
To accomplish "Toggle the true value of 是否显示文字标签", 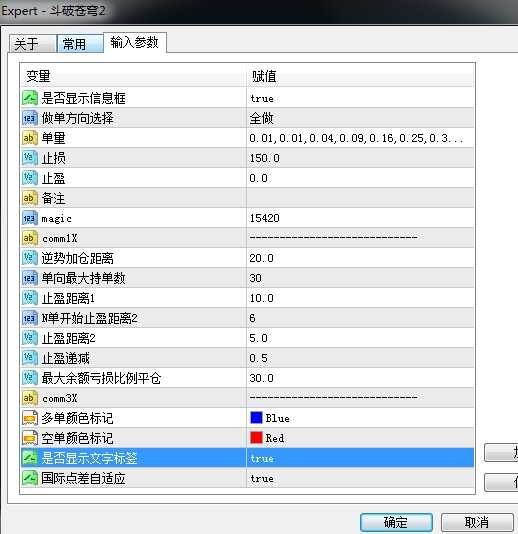I will 360,458.
